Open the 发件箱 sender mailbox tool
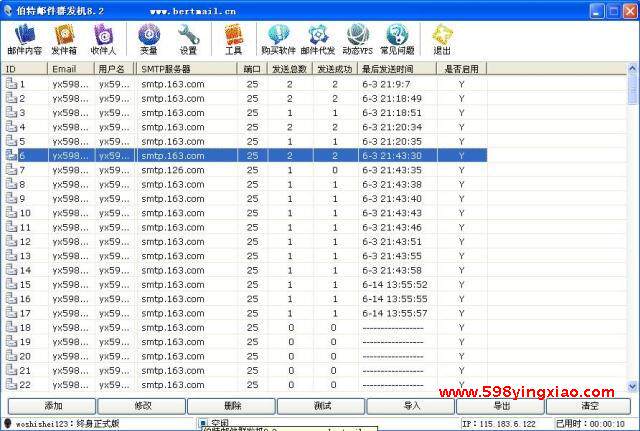Viewport: 640px width, 431px height. [64, 39]
